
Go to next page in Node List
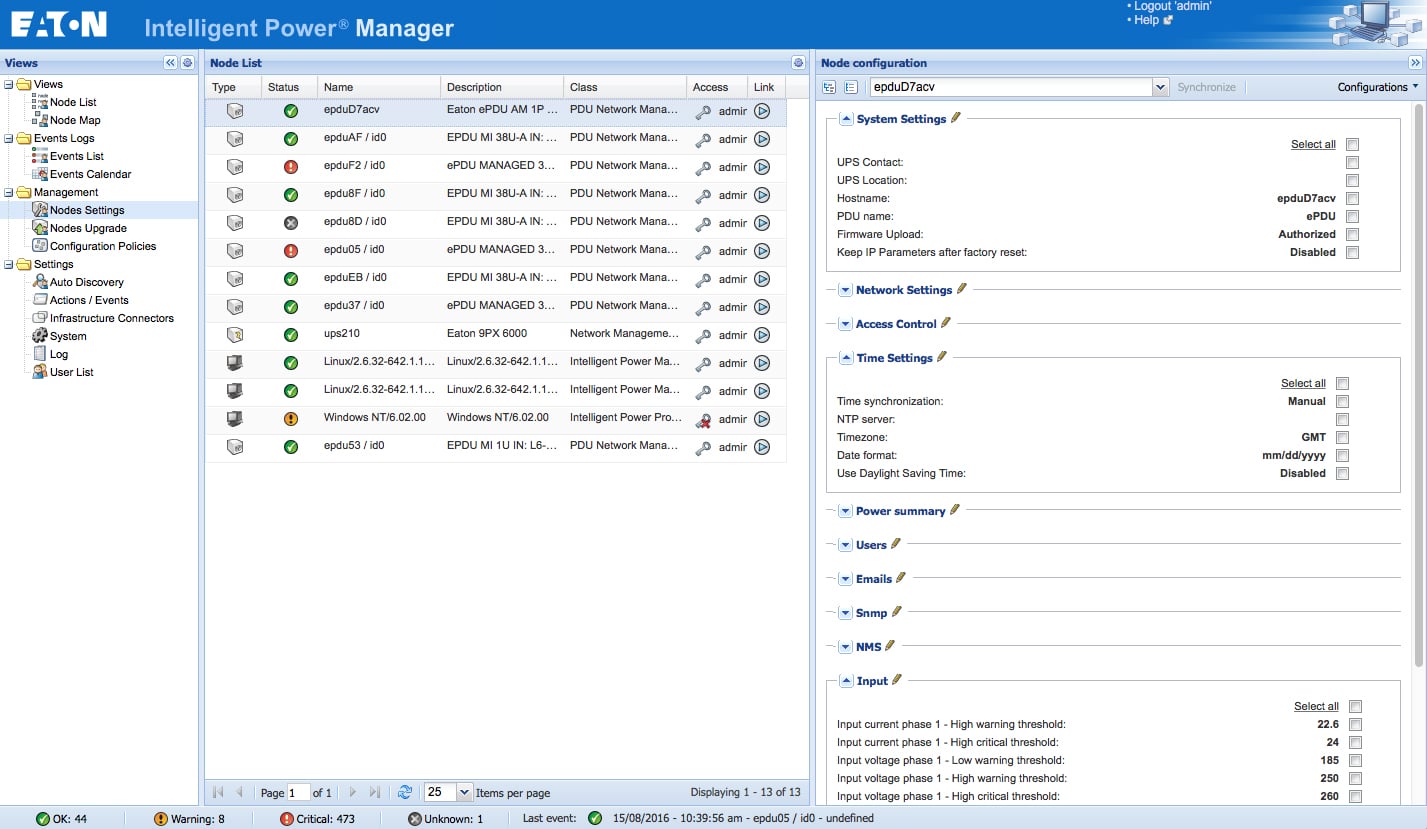(352, 792)
